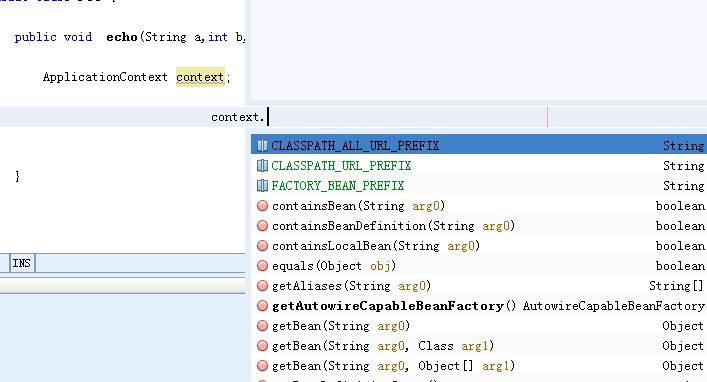Place cursor after context. in the editor
Viewport: 707px width, 382px height.
pyautogui.click(x=268, y=117)
